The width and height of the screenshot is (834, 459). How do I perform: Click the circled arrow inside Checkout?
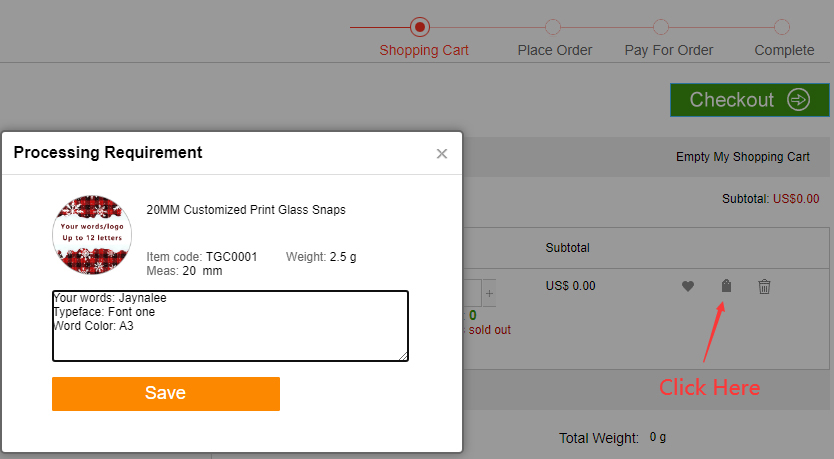[x=798, y=100]
